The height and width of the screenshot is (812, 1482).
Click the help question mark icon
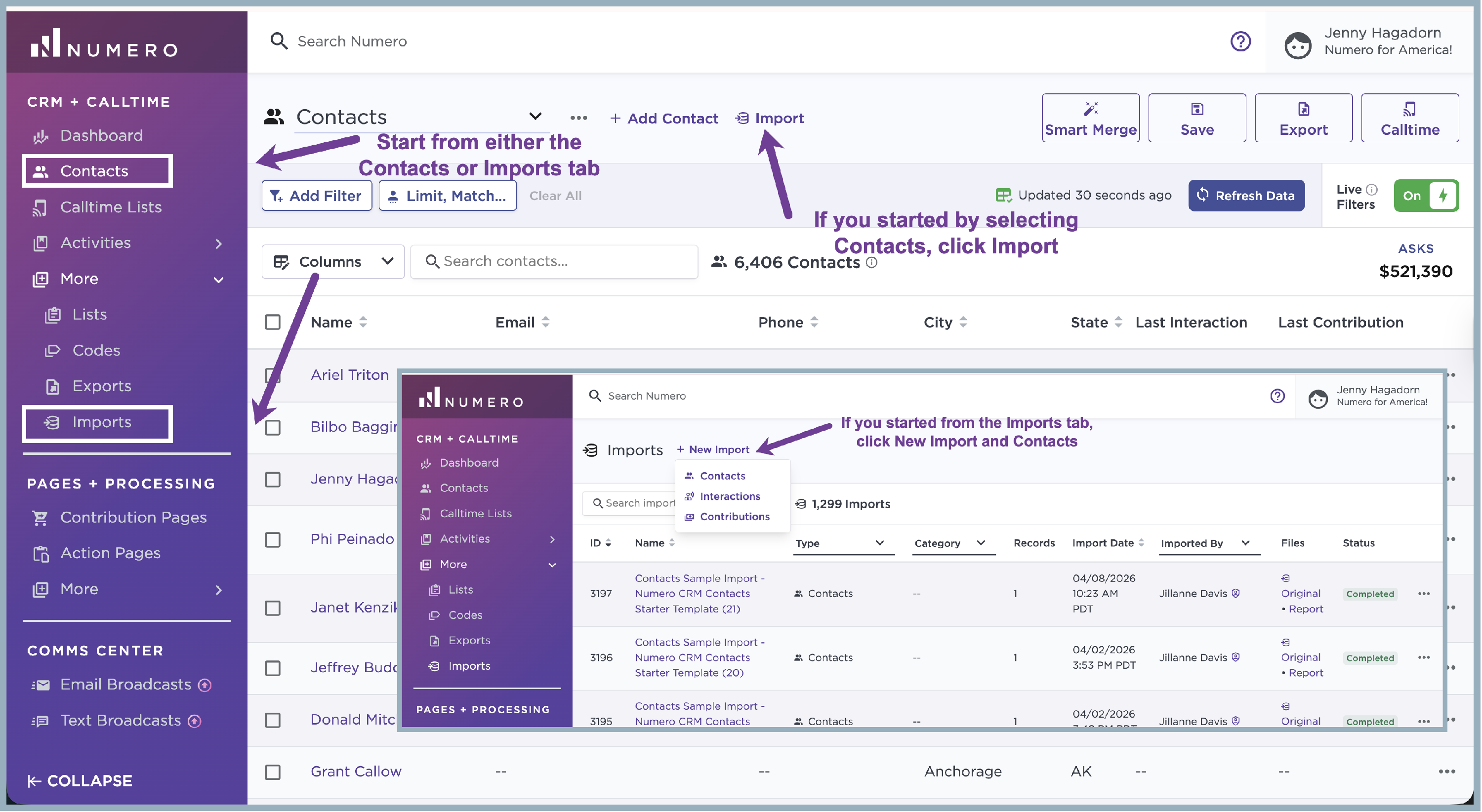coord(1240,41)
